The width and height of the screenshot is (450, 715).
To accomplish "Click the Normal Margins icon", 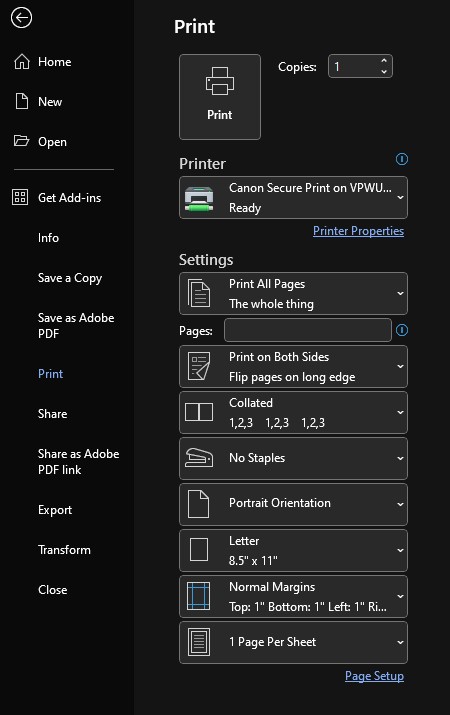I will pos(199,596).
